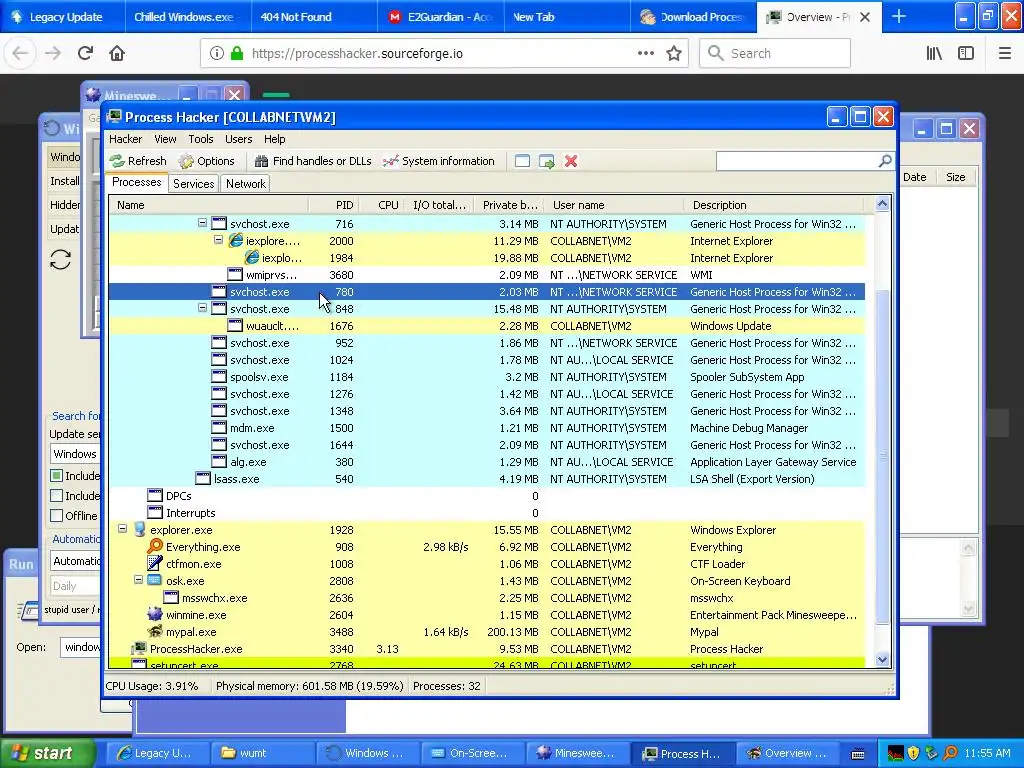Click the ProcessHacker.exe row icon
The height and width of the screenshot is (768, 1024).
tap(139, 648)
